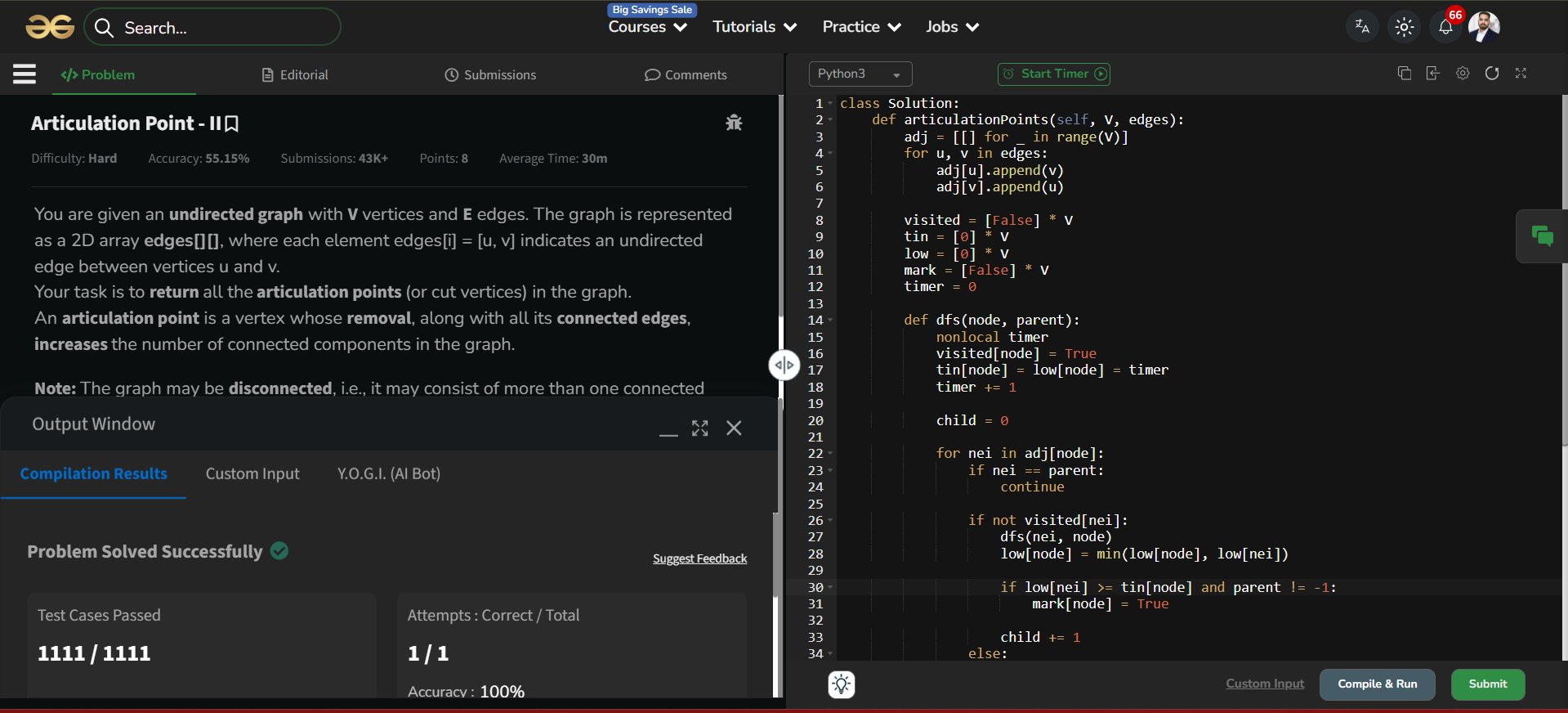
Task: Expand the Courses menu
Action: coord(647,27)
